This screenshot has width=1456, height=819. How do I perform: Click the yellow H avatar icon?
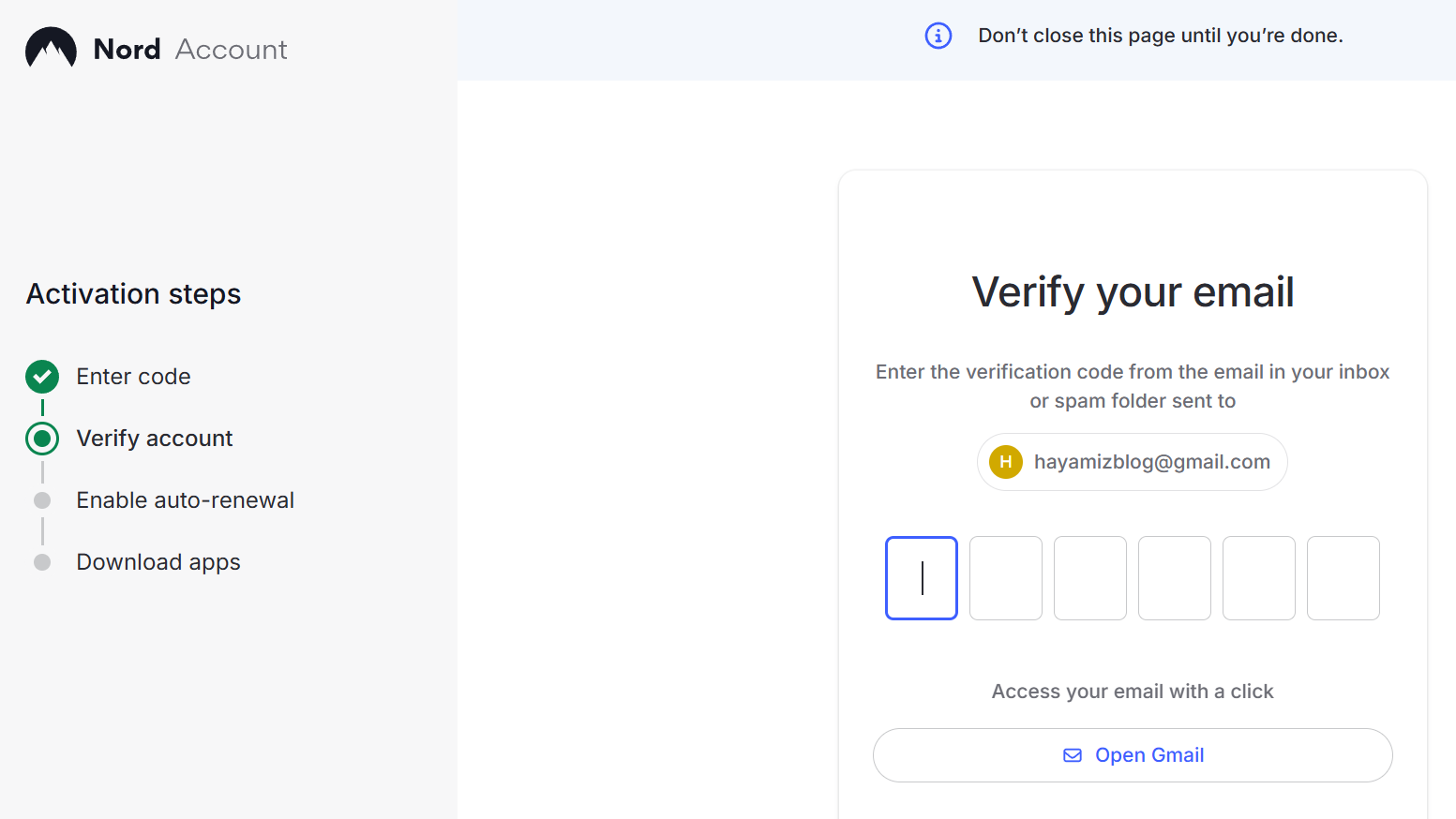pos(1006,462)
